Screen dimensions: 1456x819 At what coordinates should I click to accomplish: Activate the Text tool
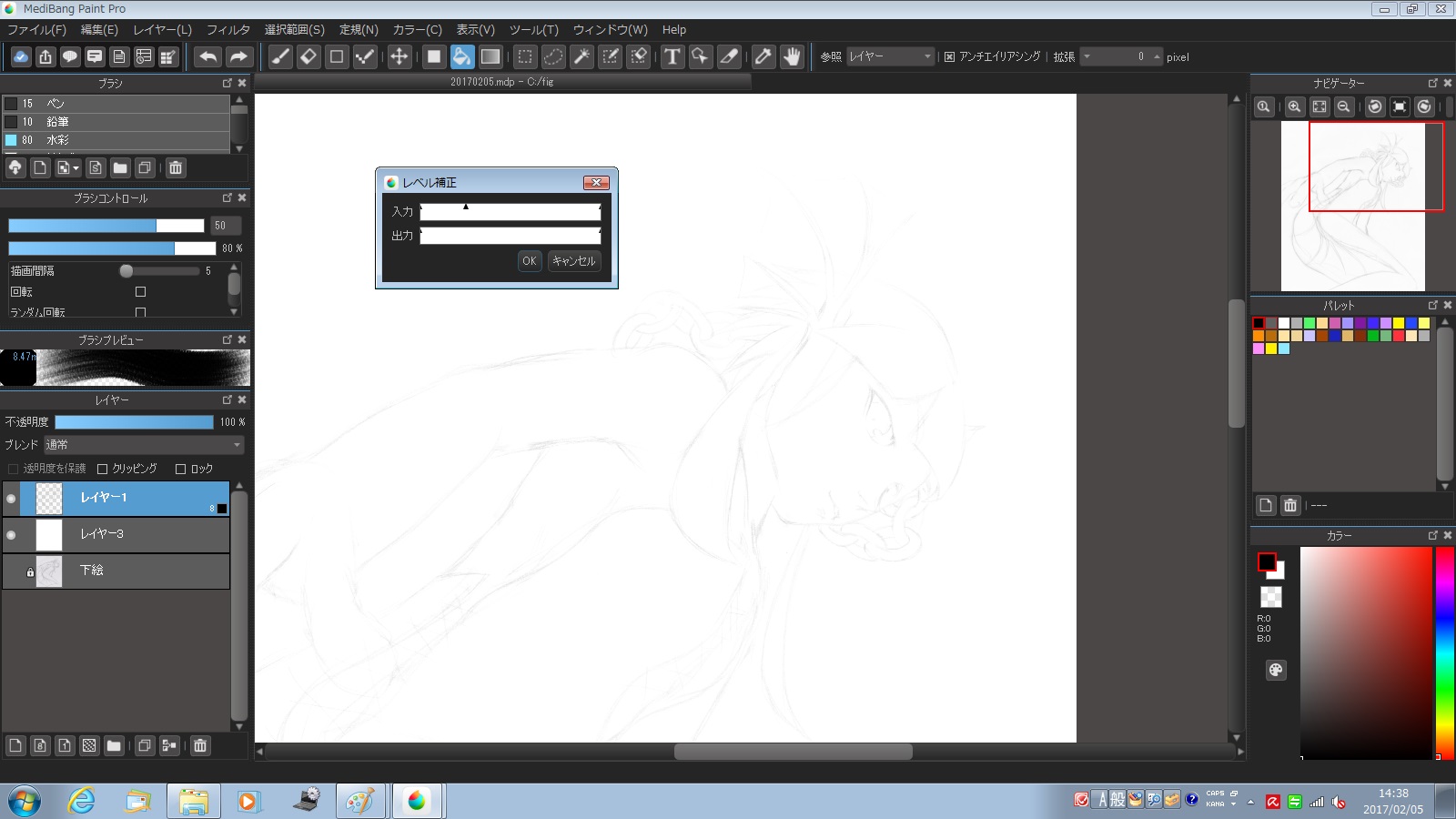pos(672,56)
